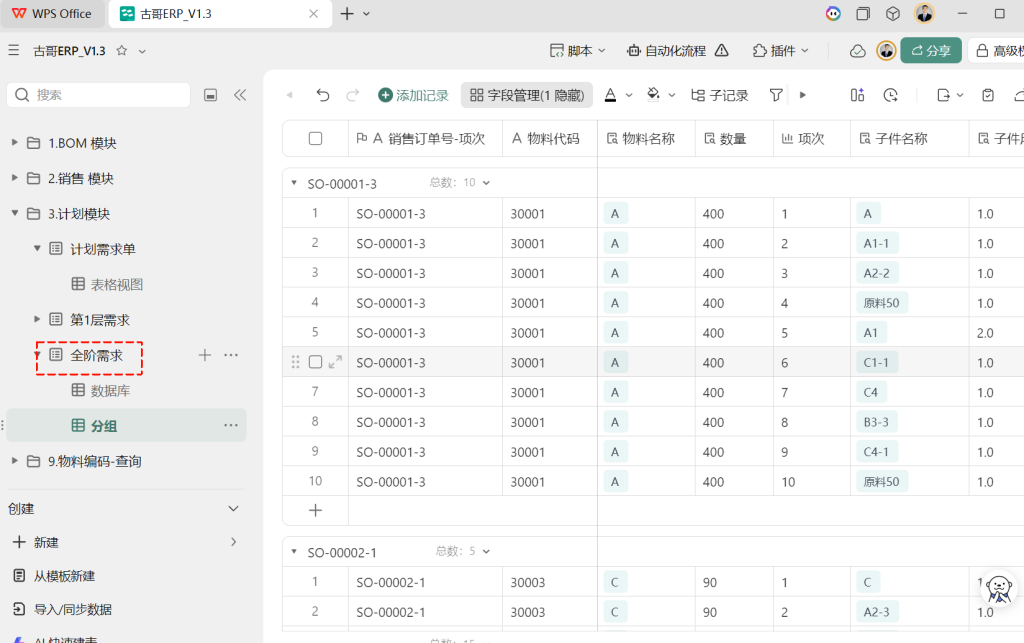Expand record SO-00001-3 row 6
1024x643 pixels.
(x=335, y=362)
